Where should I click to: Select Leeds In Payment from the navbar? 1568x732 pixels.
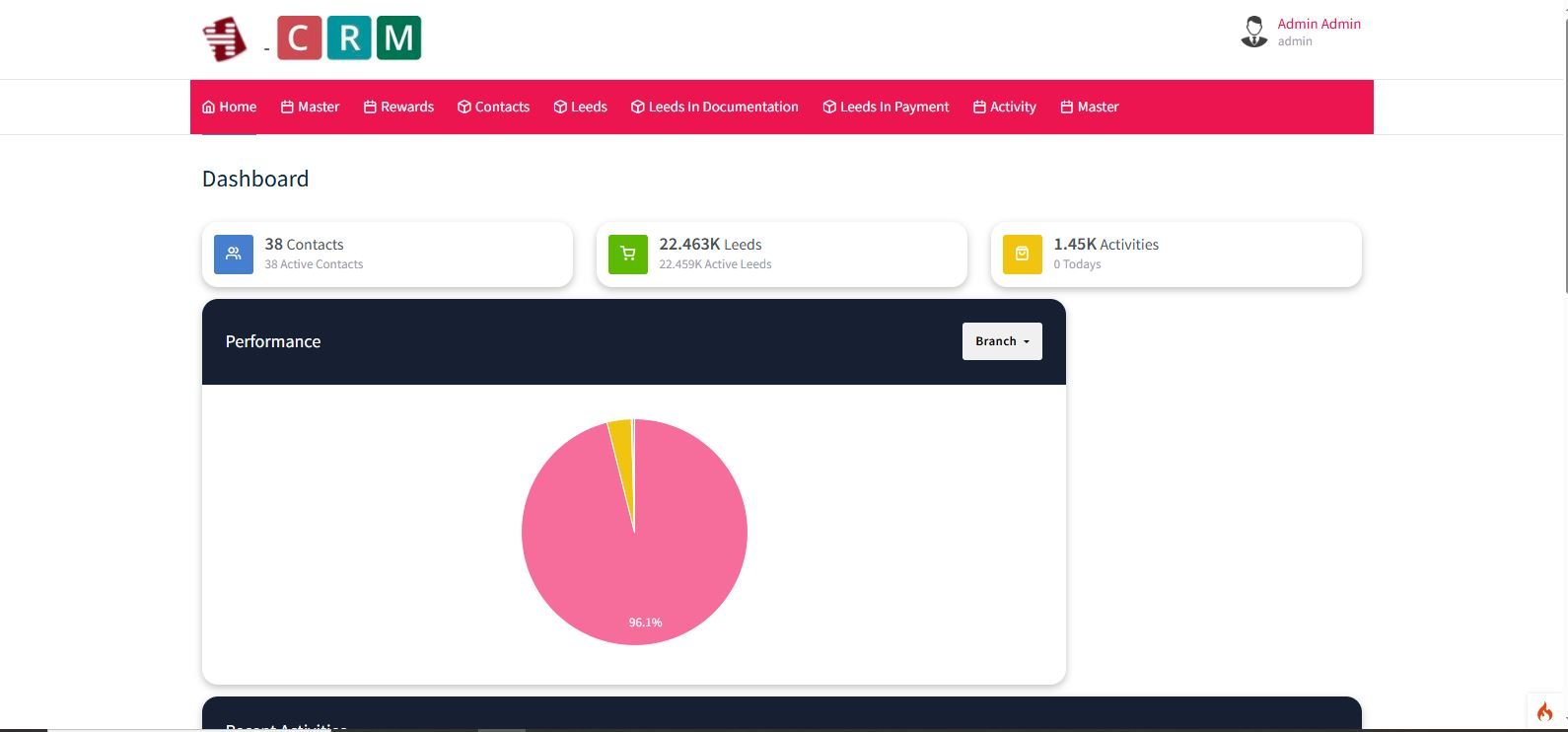click(886, 107)
